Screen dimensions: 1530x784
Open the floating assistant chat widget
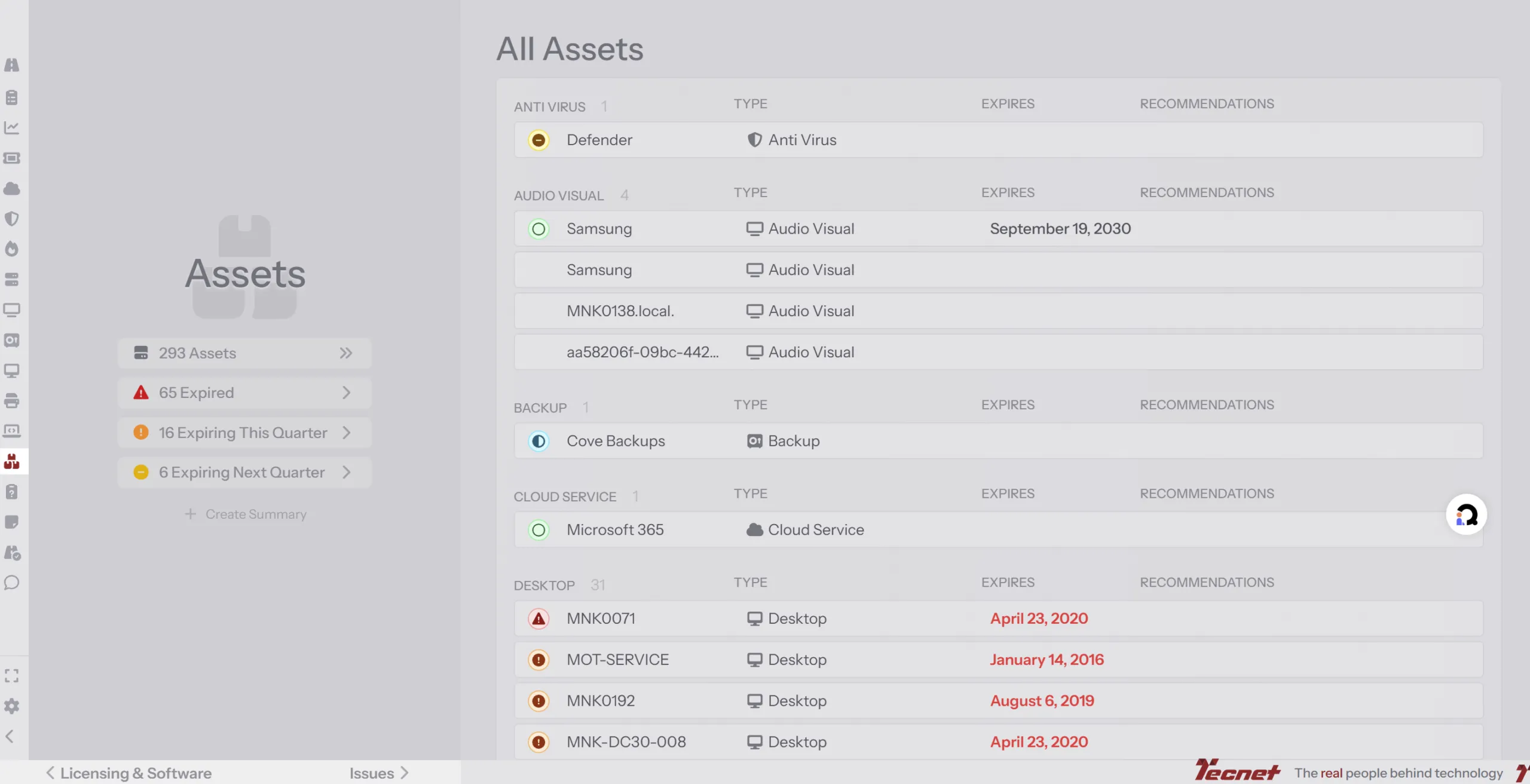point(1466,514)
